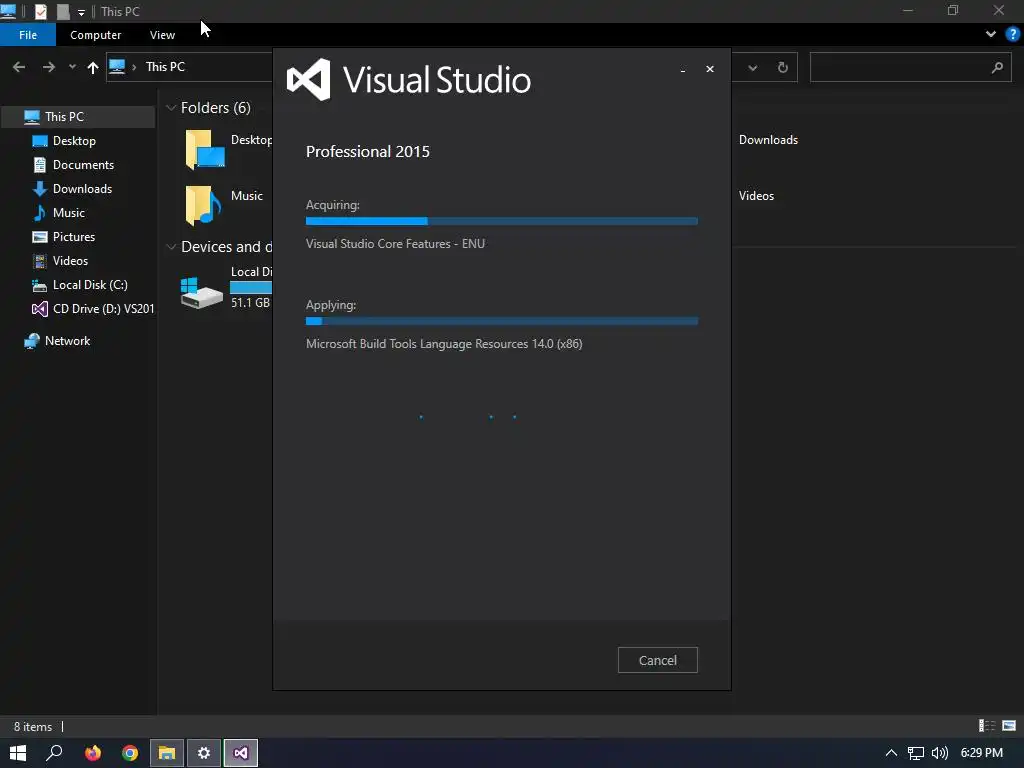The height and width of the screenshot is (768, 1024).
Task: Select Local Disk (C:) in sidebar
Action: (89, 285)
